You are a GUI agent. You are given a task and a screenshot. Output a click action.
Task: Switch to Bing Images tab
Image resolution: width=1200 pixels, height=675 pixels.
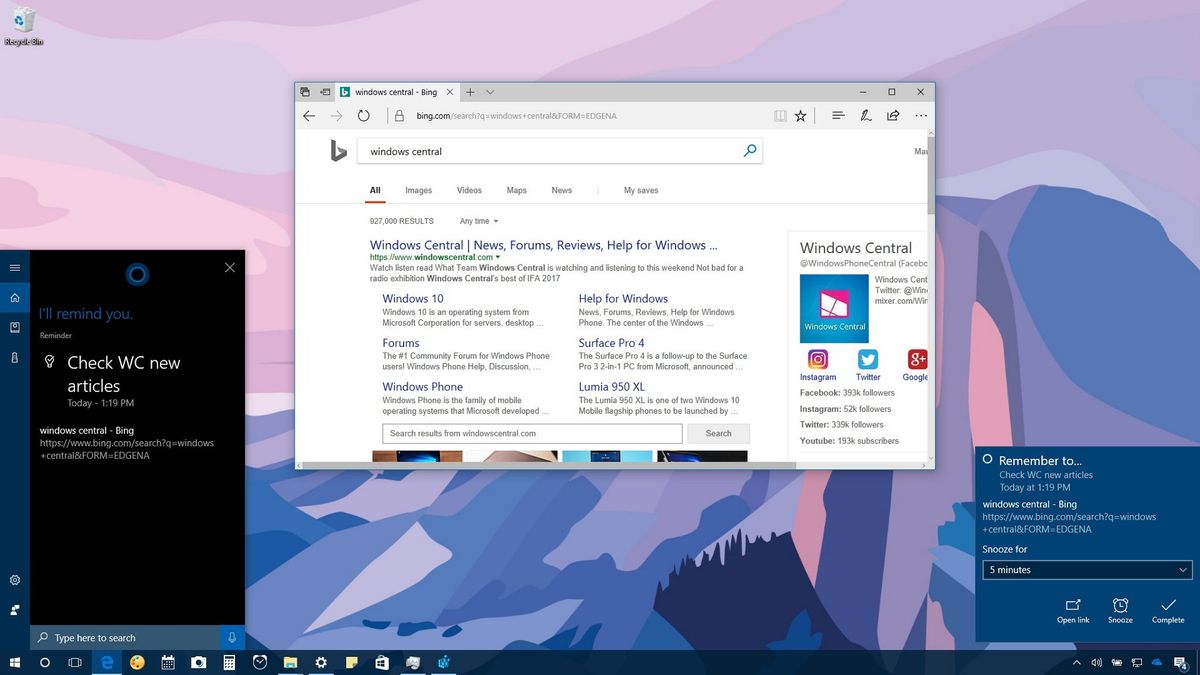(419, 190)
